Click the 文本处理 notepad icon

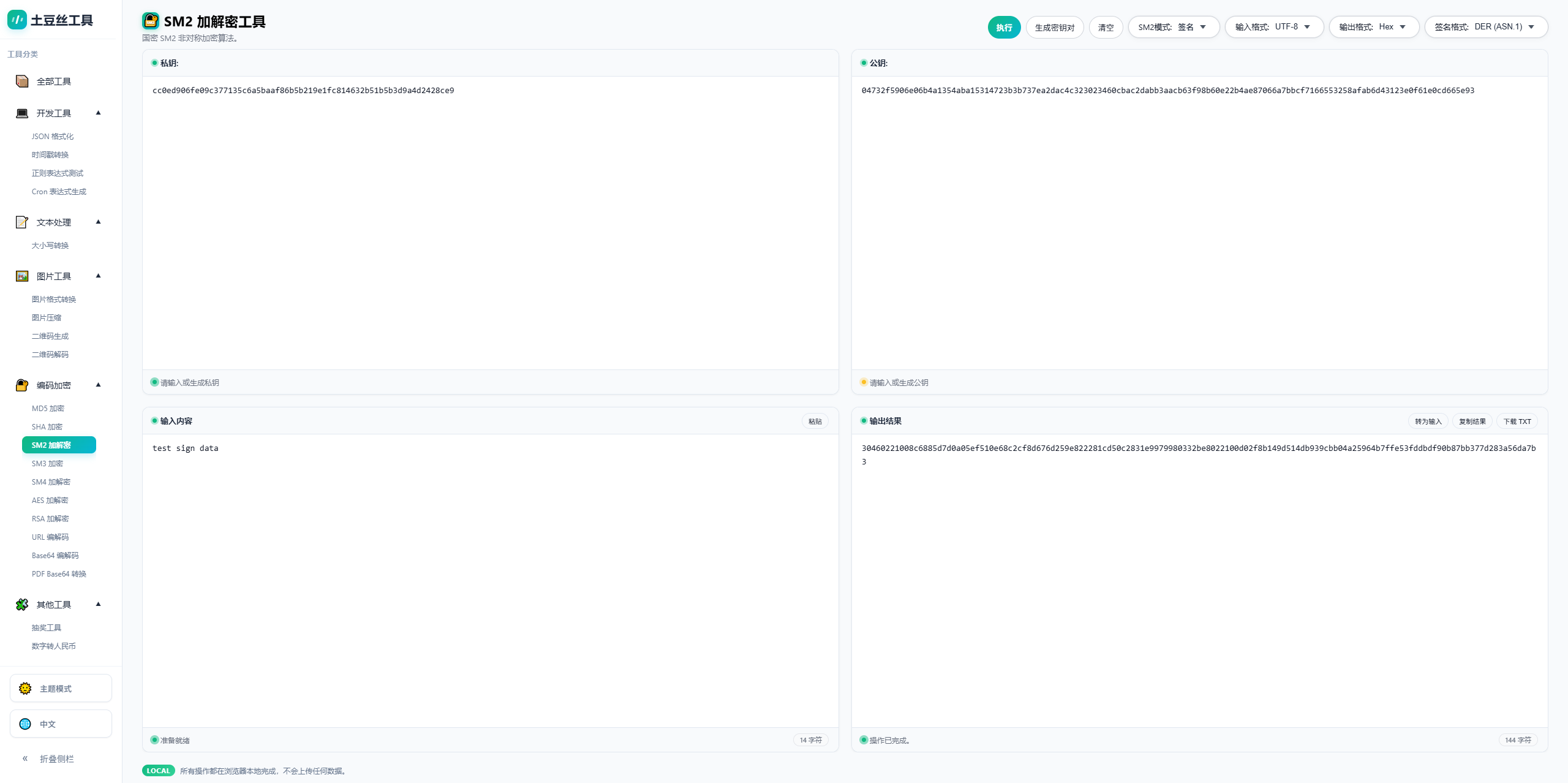click(x=22, y=222)
